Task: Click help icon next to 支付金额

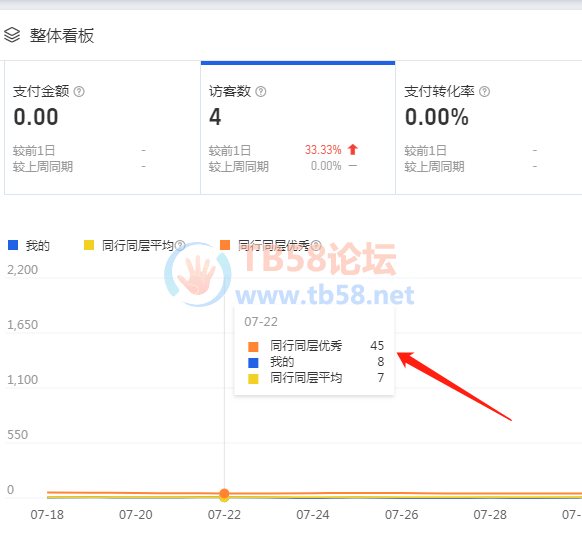Action: pos(79,91)
